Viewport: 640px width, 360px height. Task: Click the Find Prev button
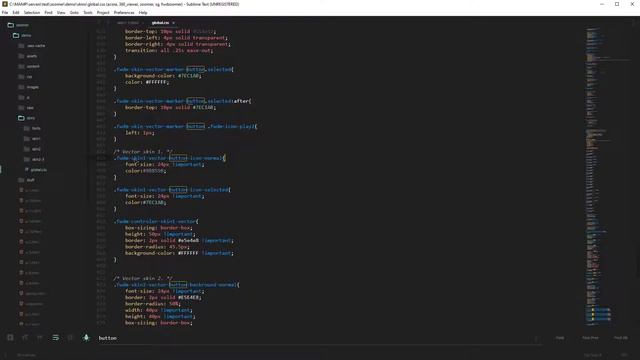click(590, 338)
